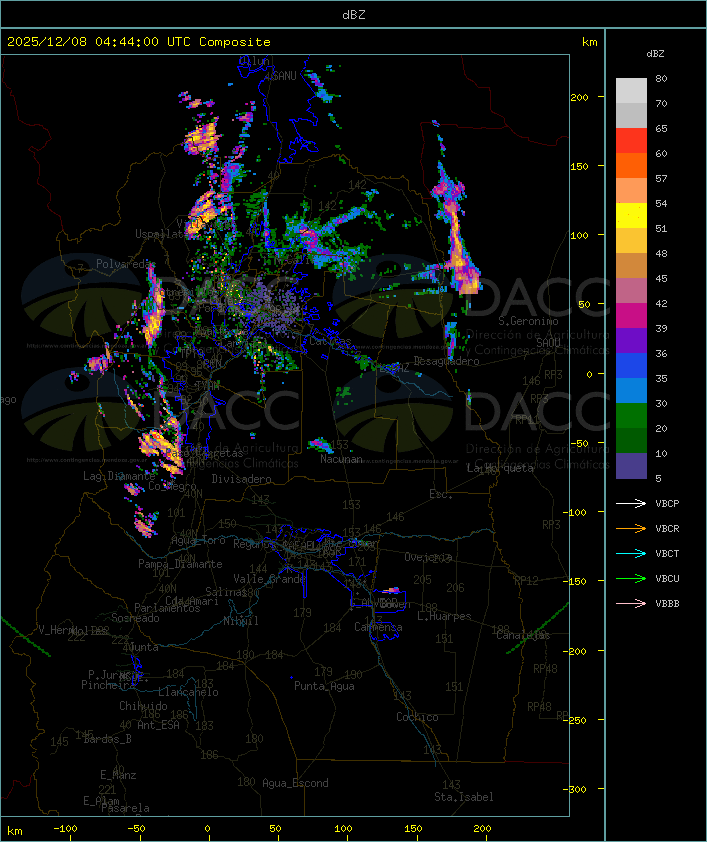Click the 65 value on the dBZ scale

pyautogui.click(x=661, y=128)
